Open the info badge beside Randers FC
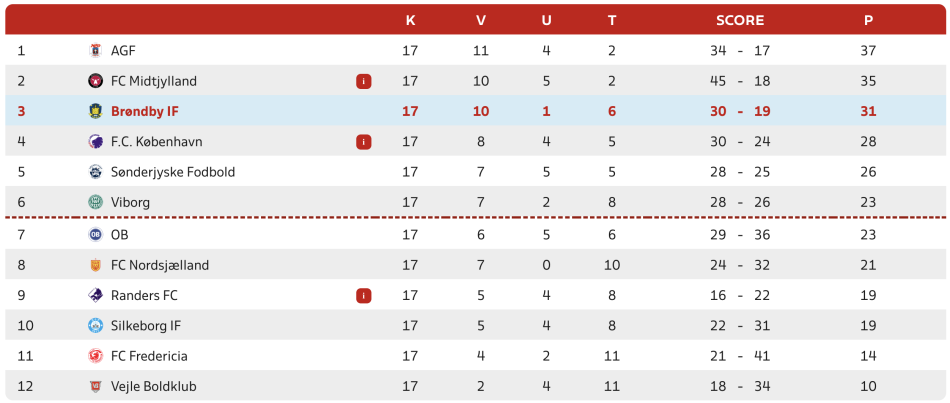The width and height of the screenshot is (950, 403). pyautogui.click(x=364, y=295)
